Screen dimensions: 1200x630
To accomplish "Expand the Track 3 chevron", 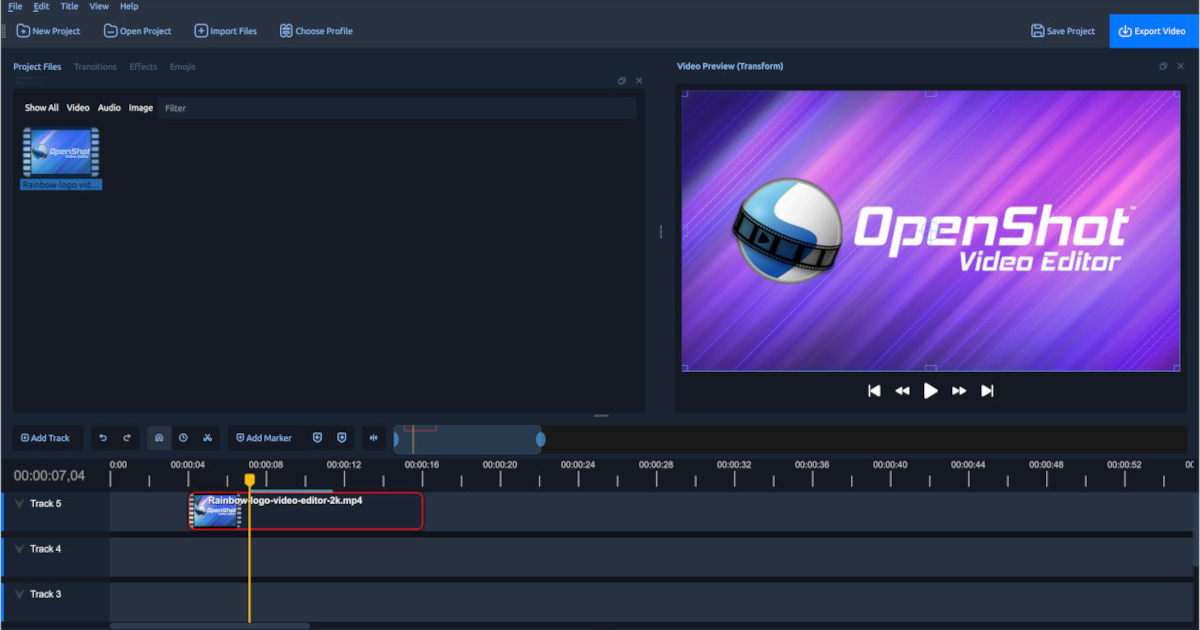I will tap(18, 593).
